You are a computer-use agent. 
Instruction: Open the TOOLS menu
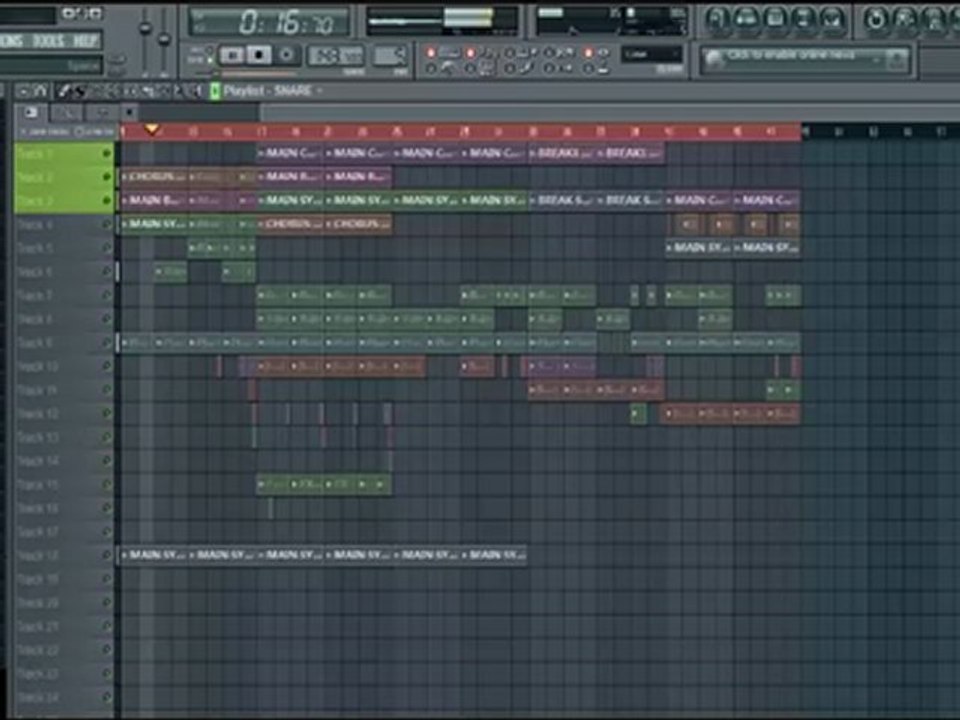48,40
